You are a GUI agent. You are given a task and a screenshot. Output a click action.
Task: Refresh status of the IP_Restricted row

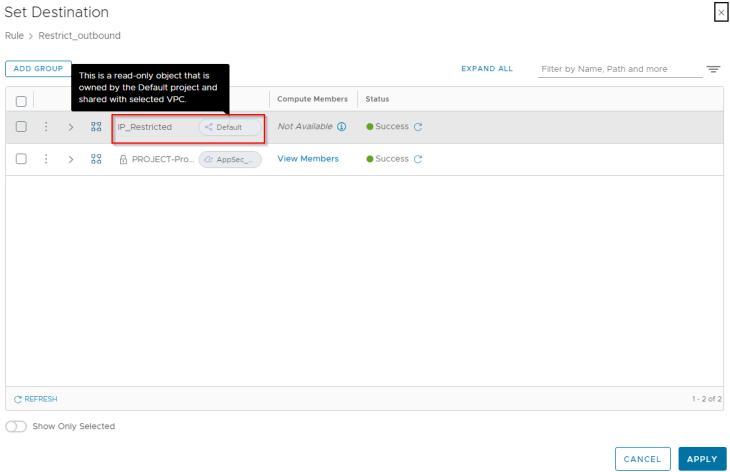(x=418, y=127)
